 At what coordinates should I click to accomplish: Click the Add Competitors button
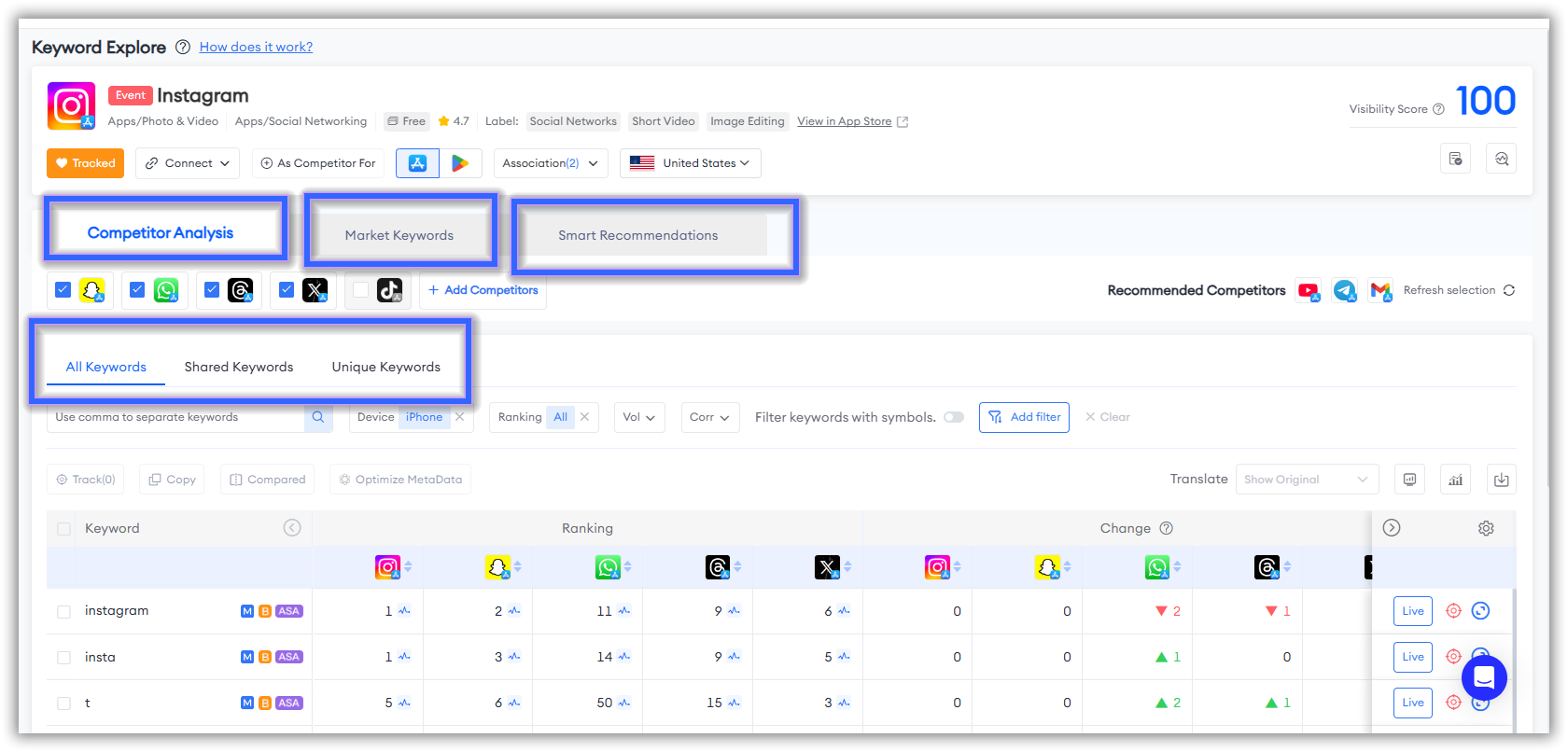pyautogui.click(x=483, y=290)
